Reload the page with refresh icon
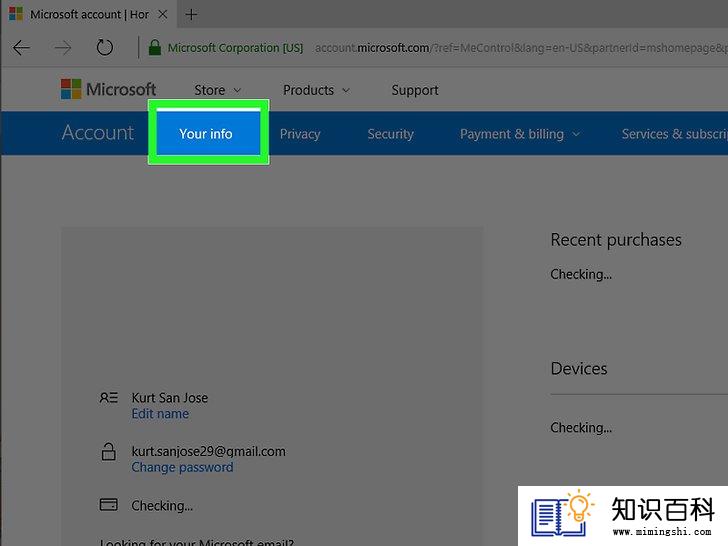 (x=104, y=47)
